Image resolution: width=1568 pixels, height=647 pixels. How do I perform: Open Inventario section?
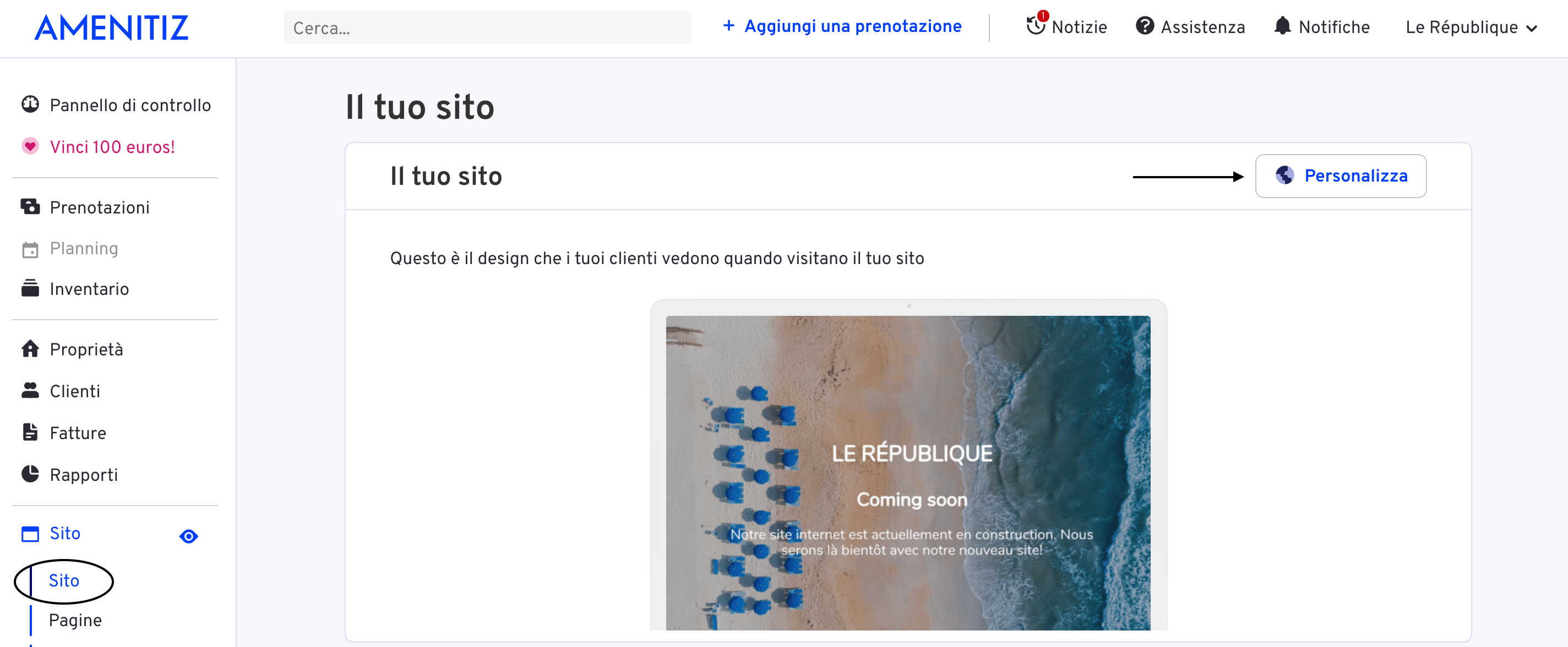(89, 289)
